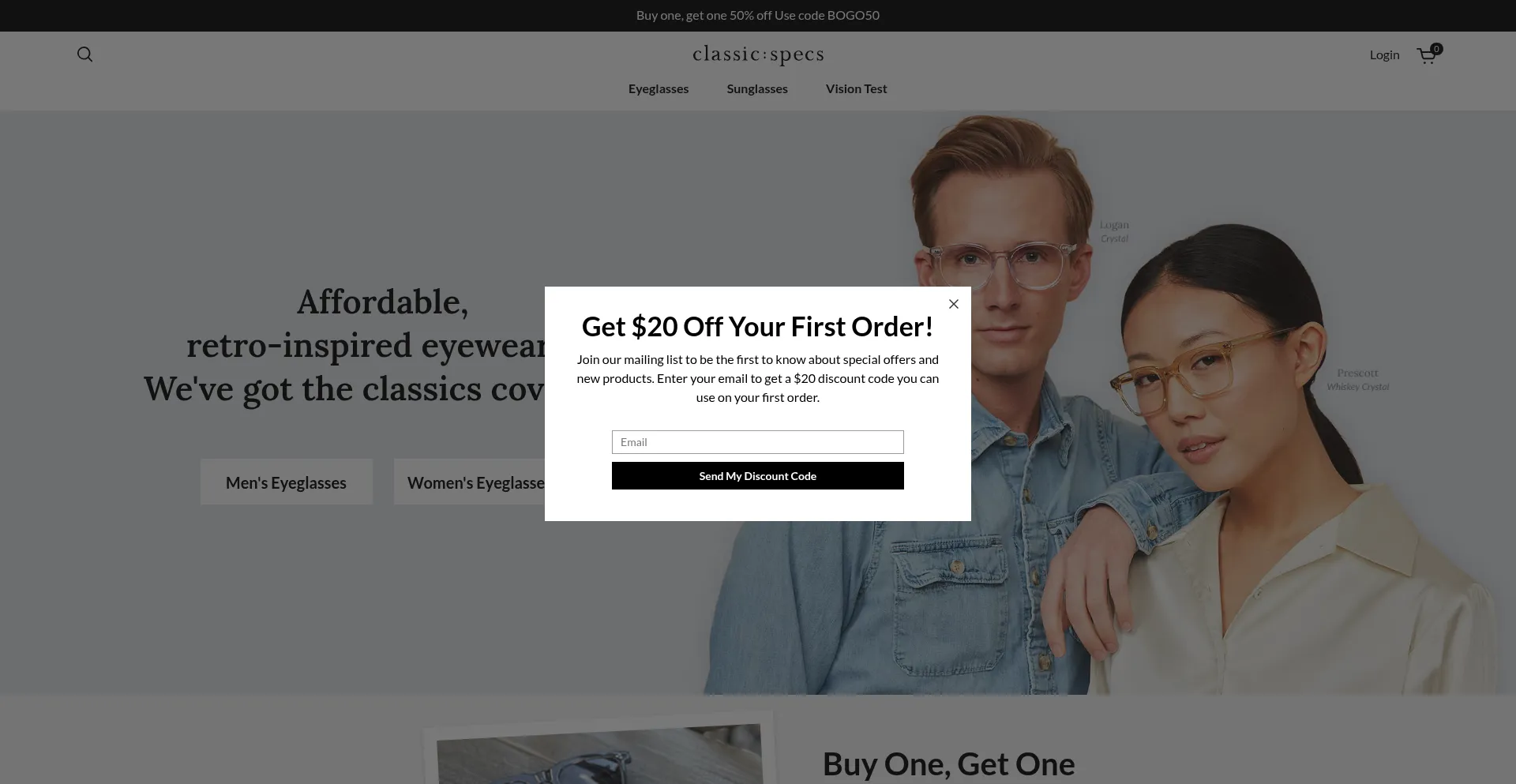This screenshot has width=1516, height=784.
Task: Focus the Email input field
Action: click(758, 442)
